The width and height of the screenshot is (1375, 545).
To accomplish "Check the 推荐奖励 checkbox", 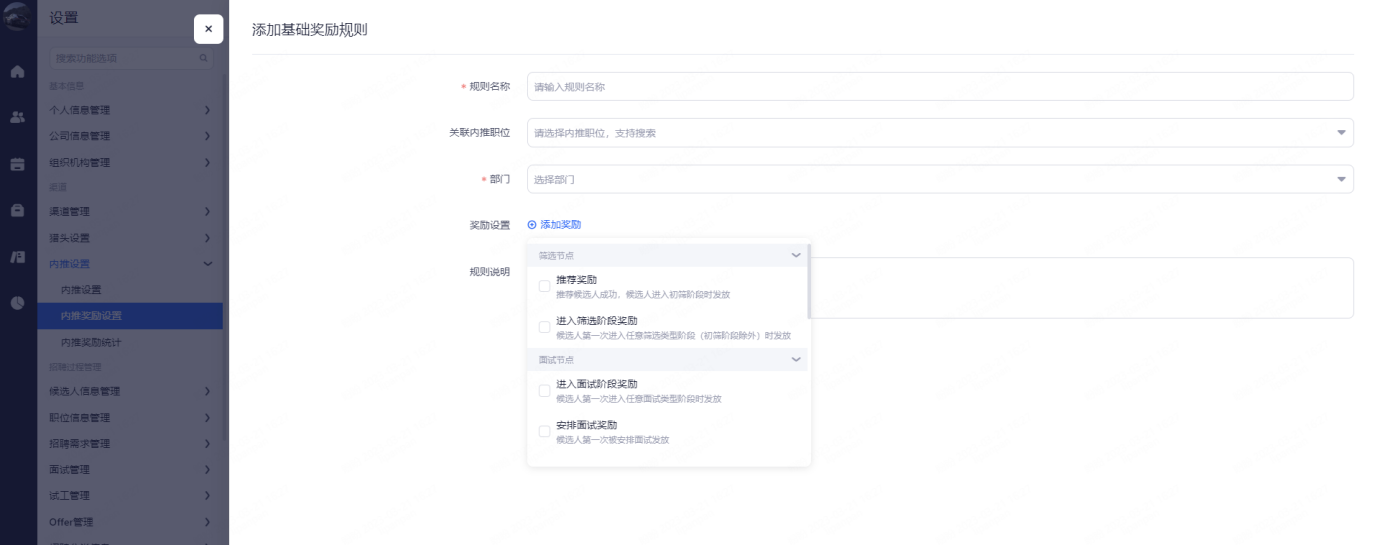I will 544,286.
